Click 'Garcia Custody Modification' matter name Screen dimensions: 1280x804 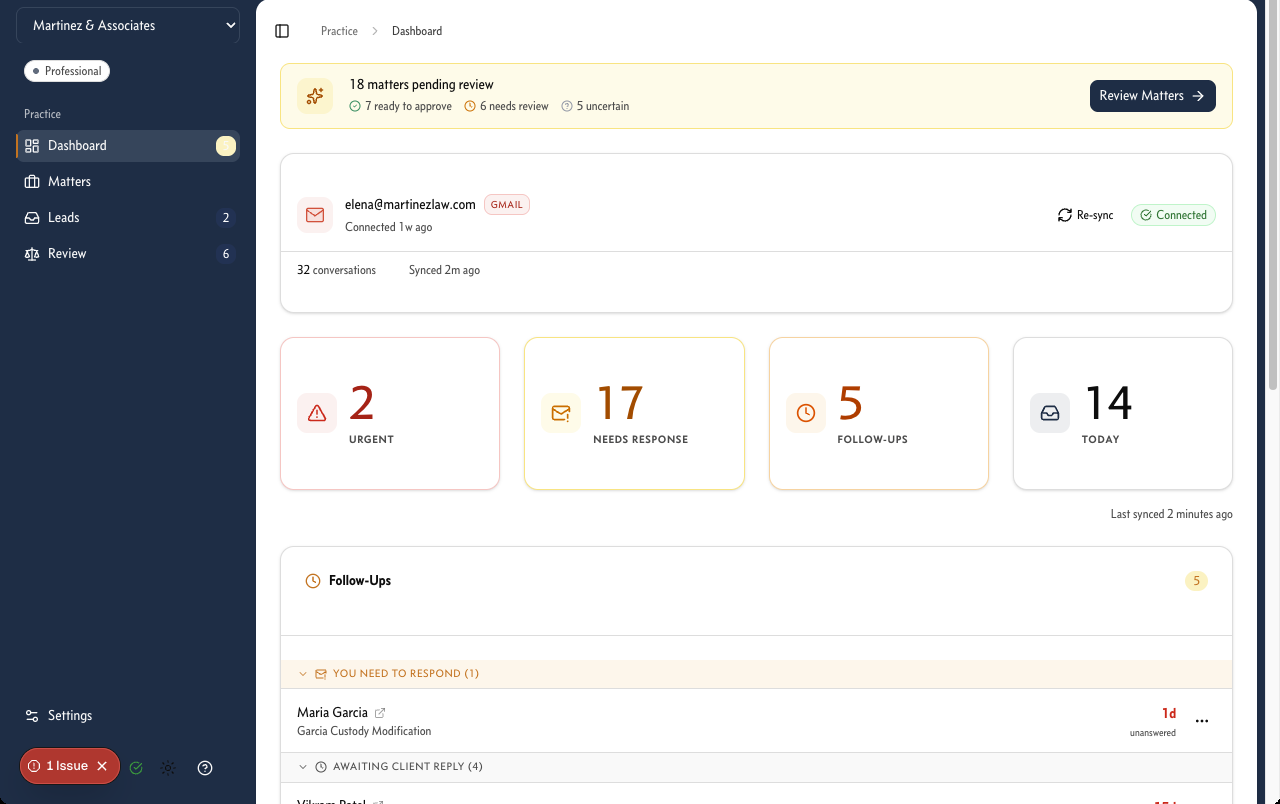click(364, 731)
